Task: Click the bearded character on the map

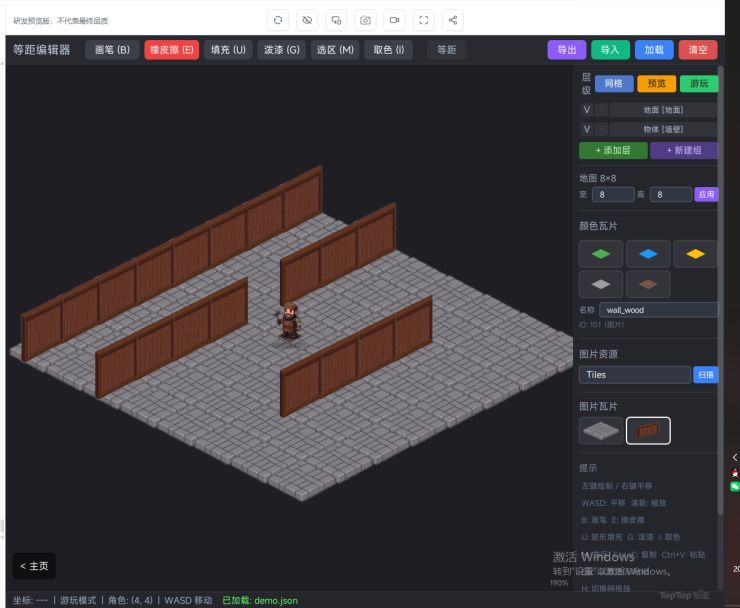Action: pyautogui.click(x=290, y=321)
